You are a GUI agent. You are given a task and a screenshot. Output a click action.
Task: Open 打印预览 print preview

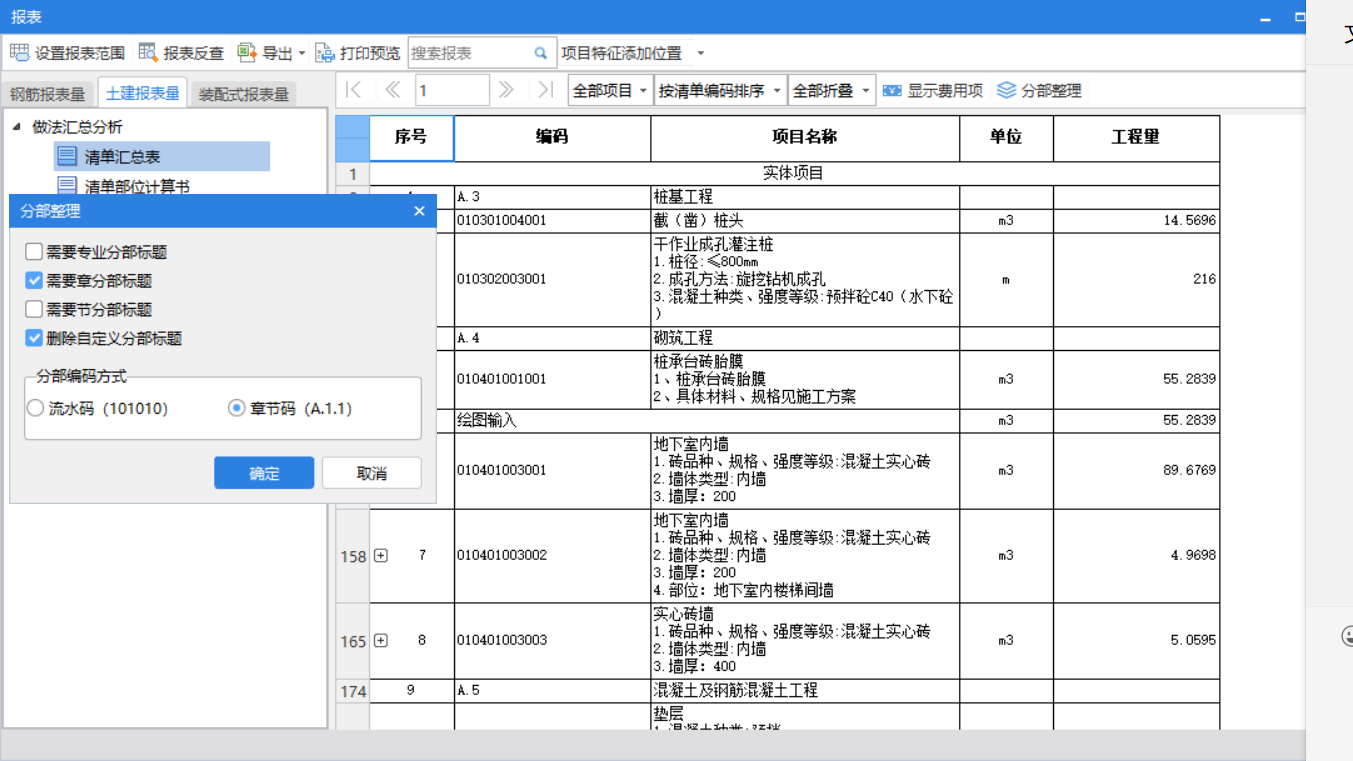(358, 53)
